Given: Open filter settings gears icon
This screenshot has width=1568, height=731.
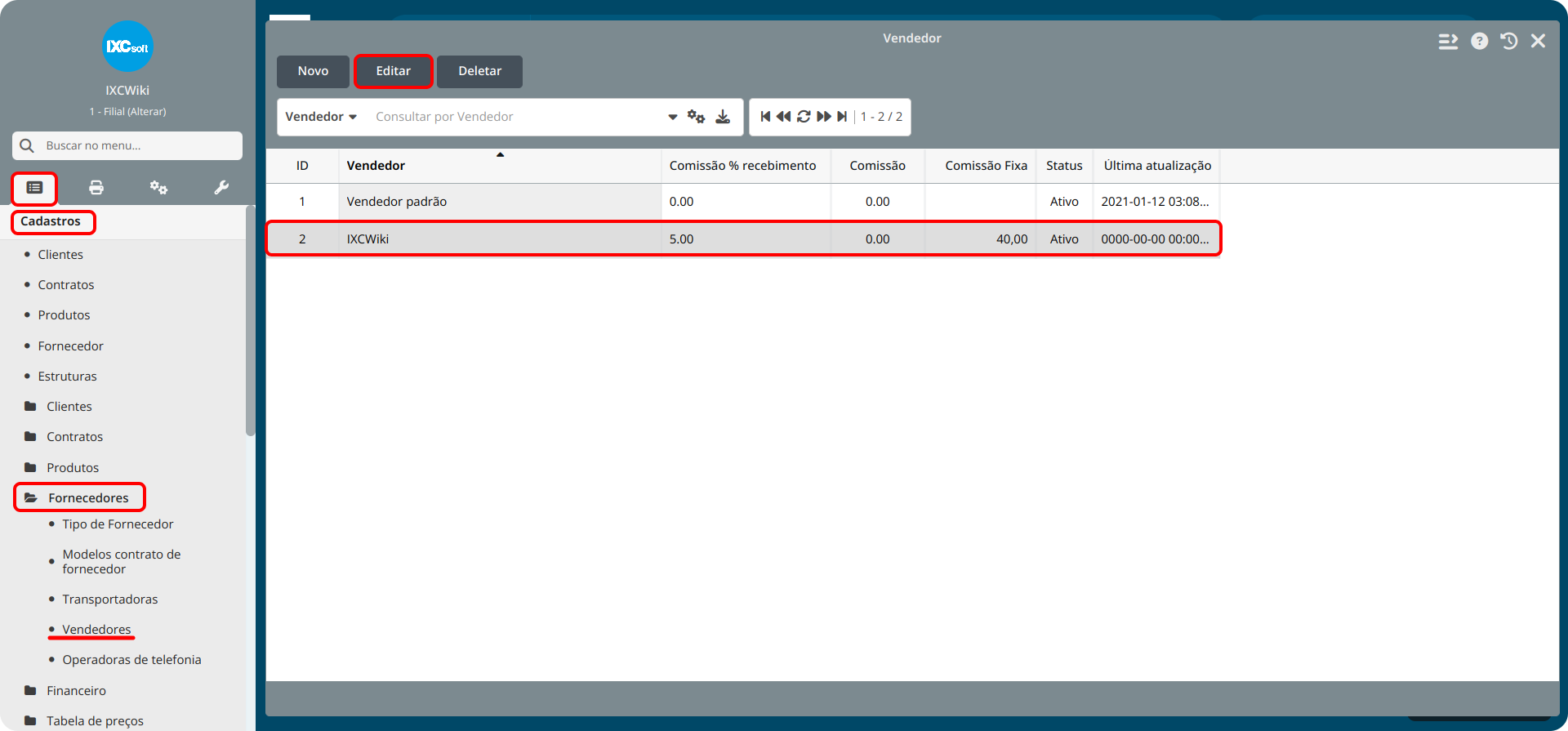Looking at the screenshot, I should tap(696, 117).
